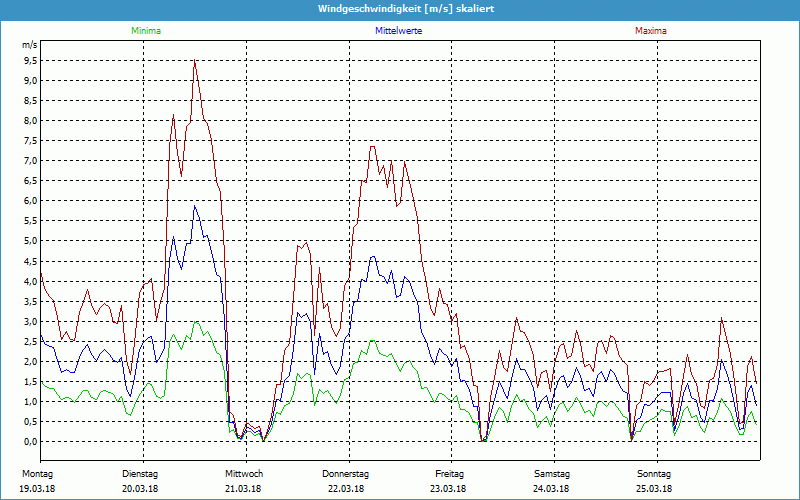The width and height of the screenshot is (800, 500).
Task: Click the Sonntag day label
Action: (654, 474)
